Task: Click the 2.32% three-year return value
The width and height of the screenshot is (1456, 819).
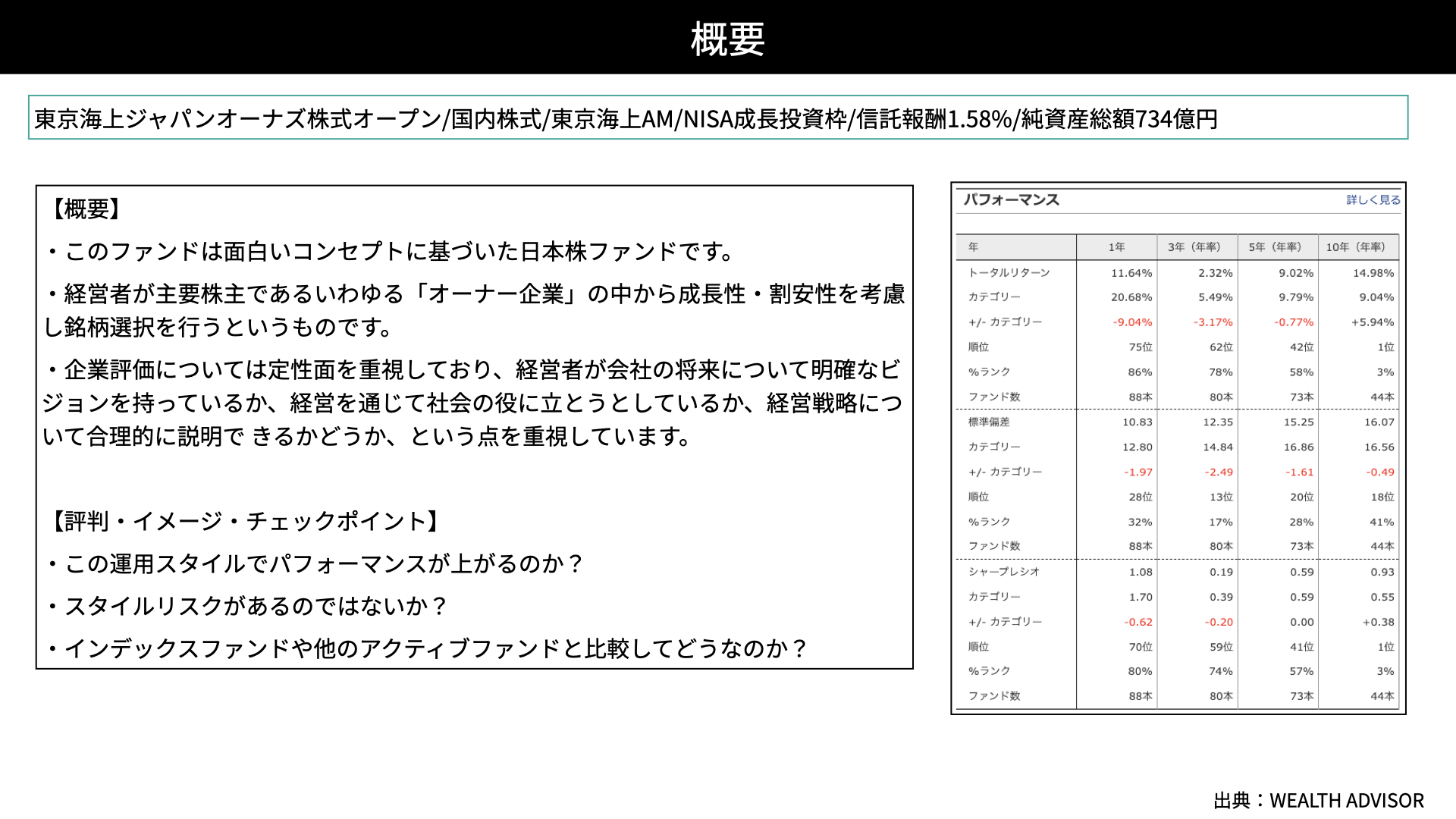Action: pos(1216,273)
